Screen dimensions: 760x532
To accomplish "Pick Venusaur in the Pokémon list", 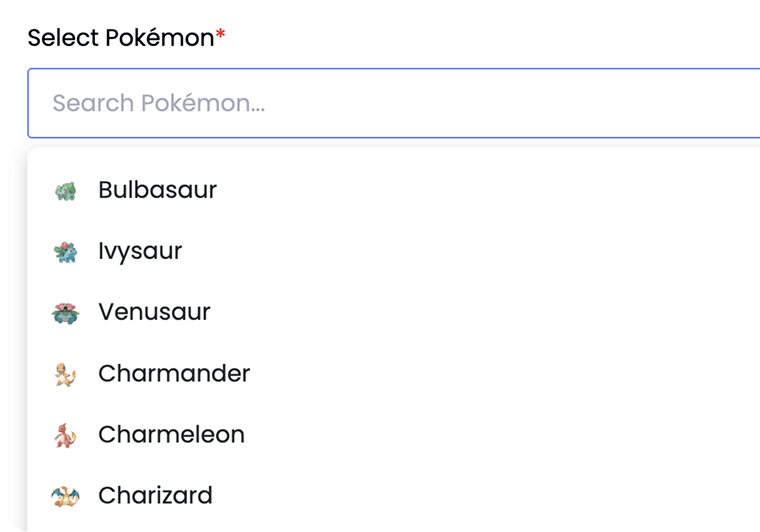I will pyautogui.click(x=154, y=312).
